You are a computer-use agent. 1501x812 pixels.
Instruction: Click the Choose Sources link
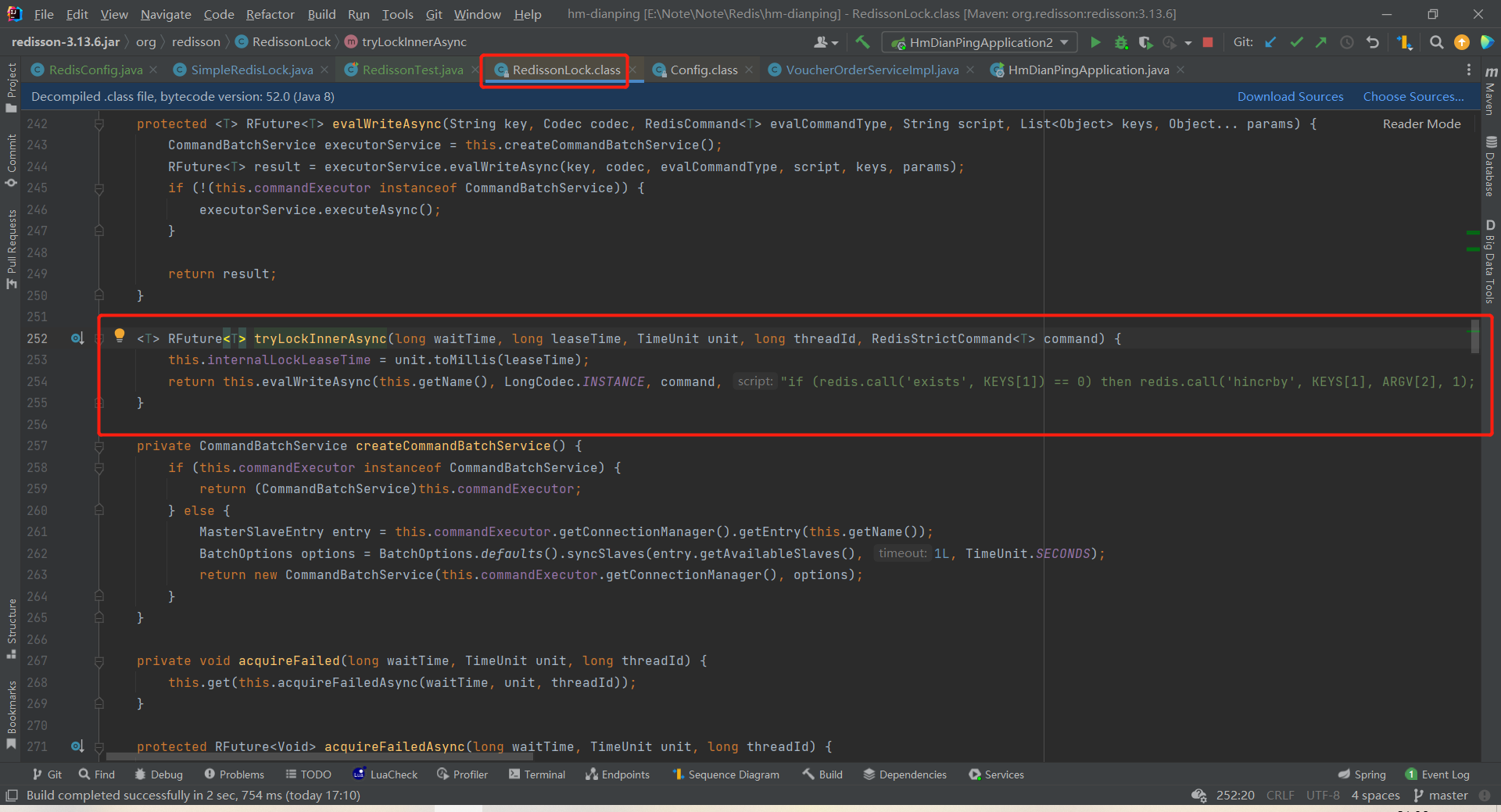1413,96
